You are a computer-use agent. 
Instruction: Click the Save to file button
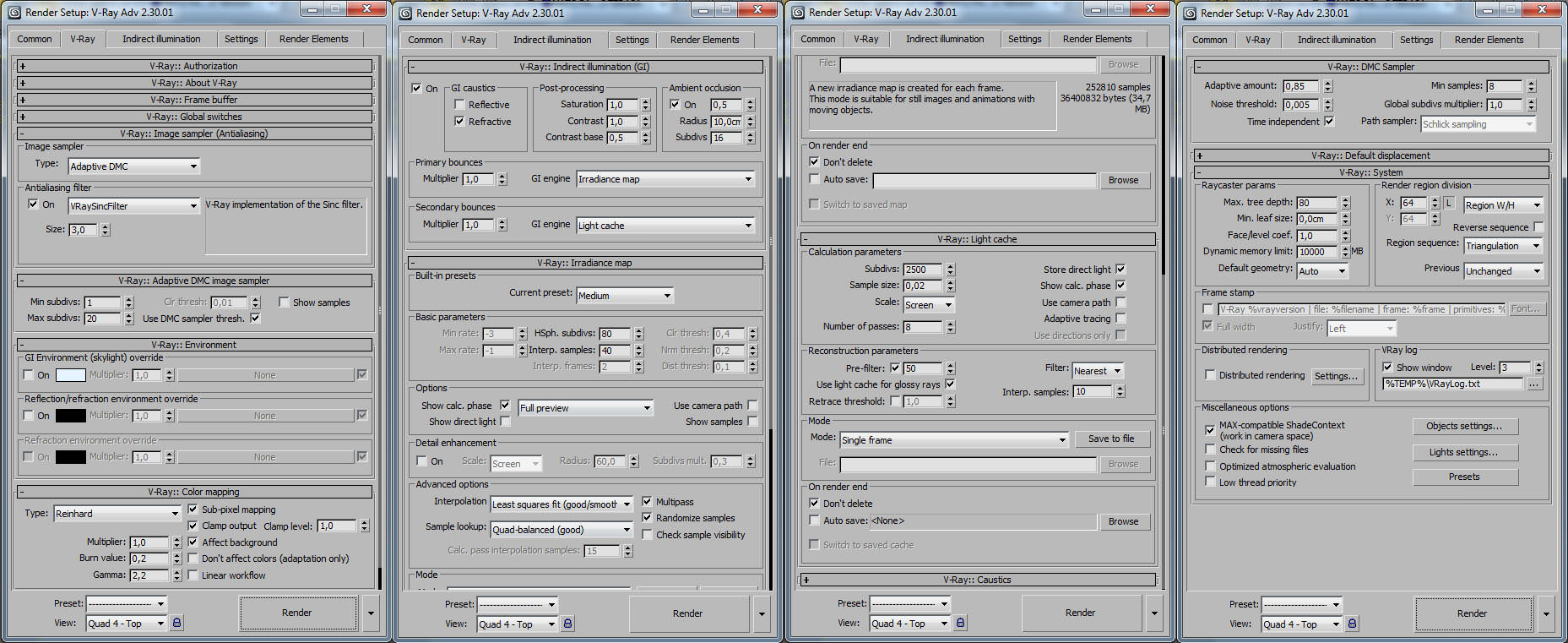coord(1111,439)
